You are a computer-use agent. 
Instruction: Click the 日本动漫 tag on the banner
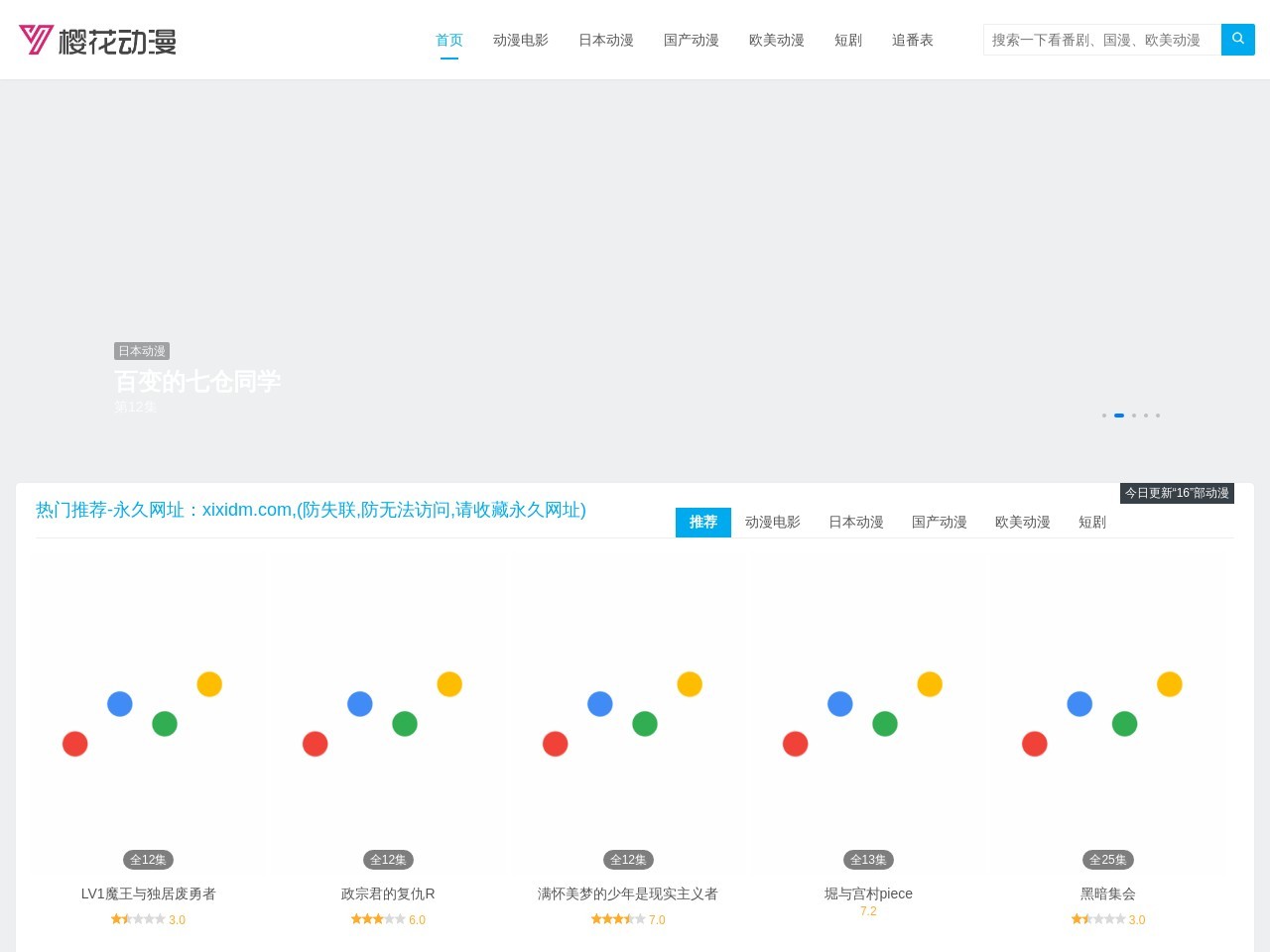coord(142,351)
